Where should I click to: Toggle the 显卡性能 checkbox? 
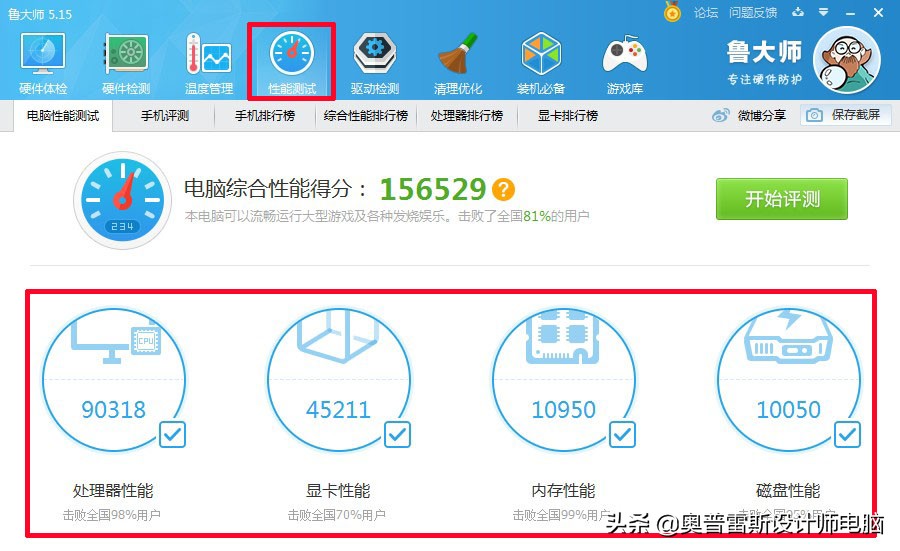pos(397,434)
